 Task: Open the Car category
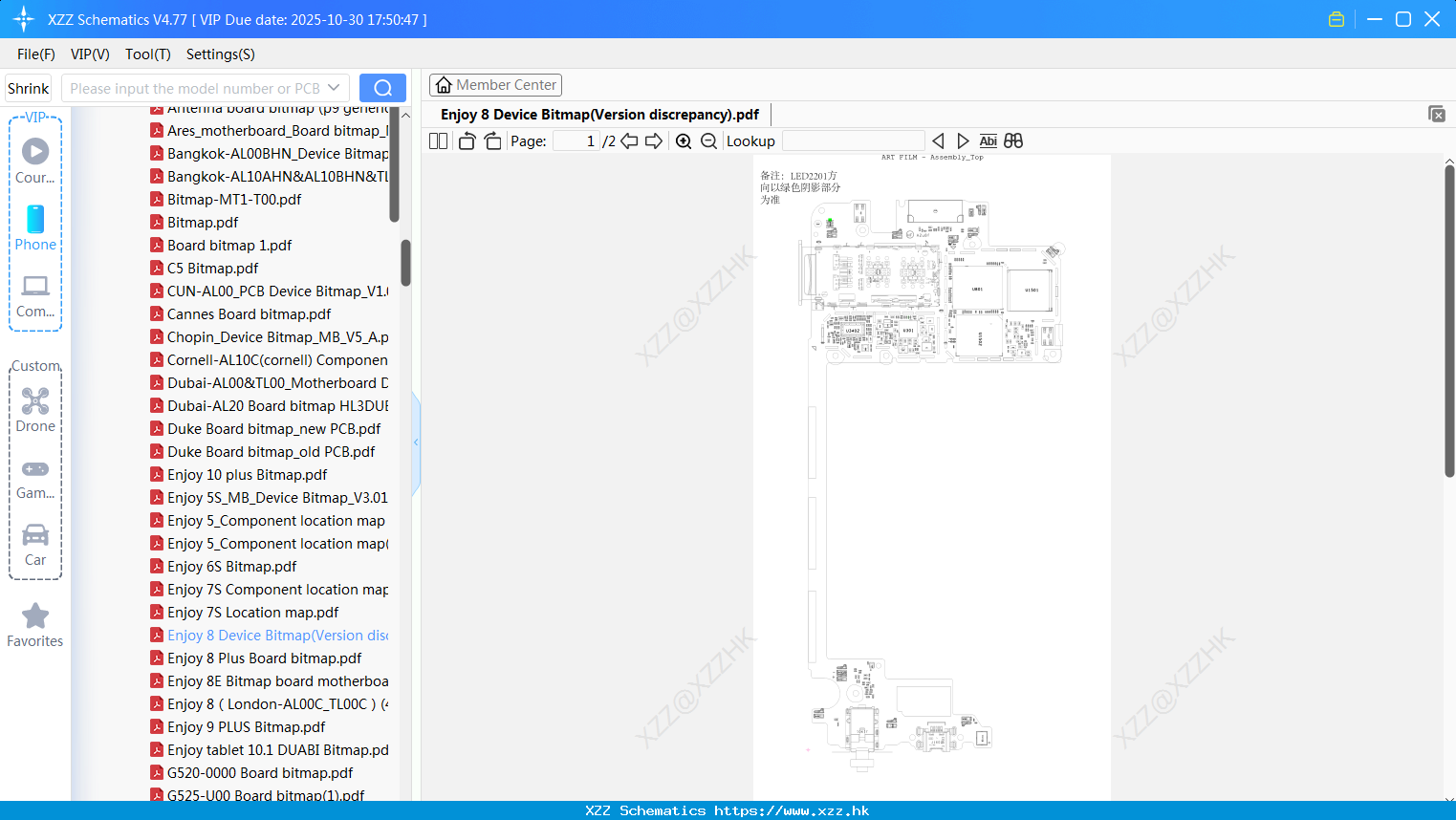point(35,545)
